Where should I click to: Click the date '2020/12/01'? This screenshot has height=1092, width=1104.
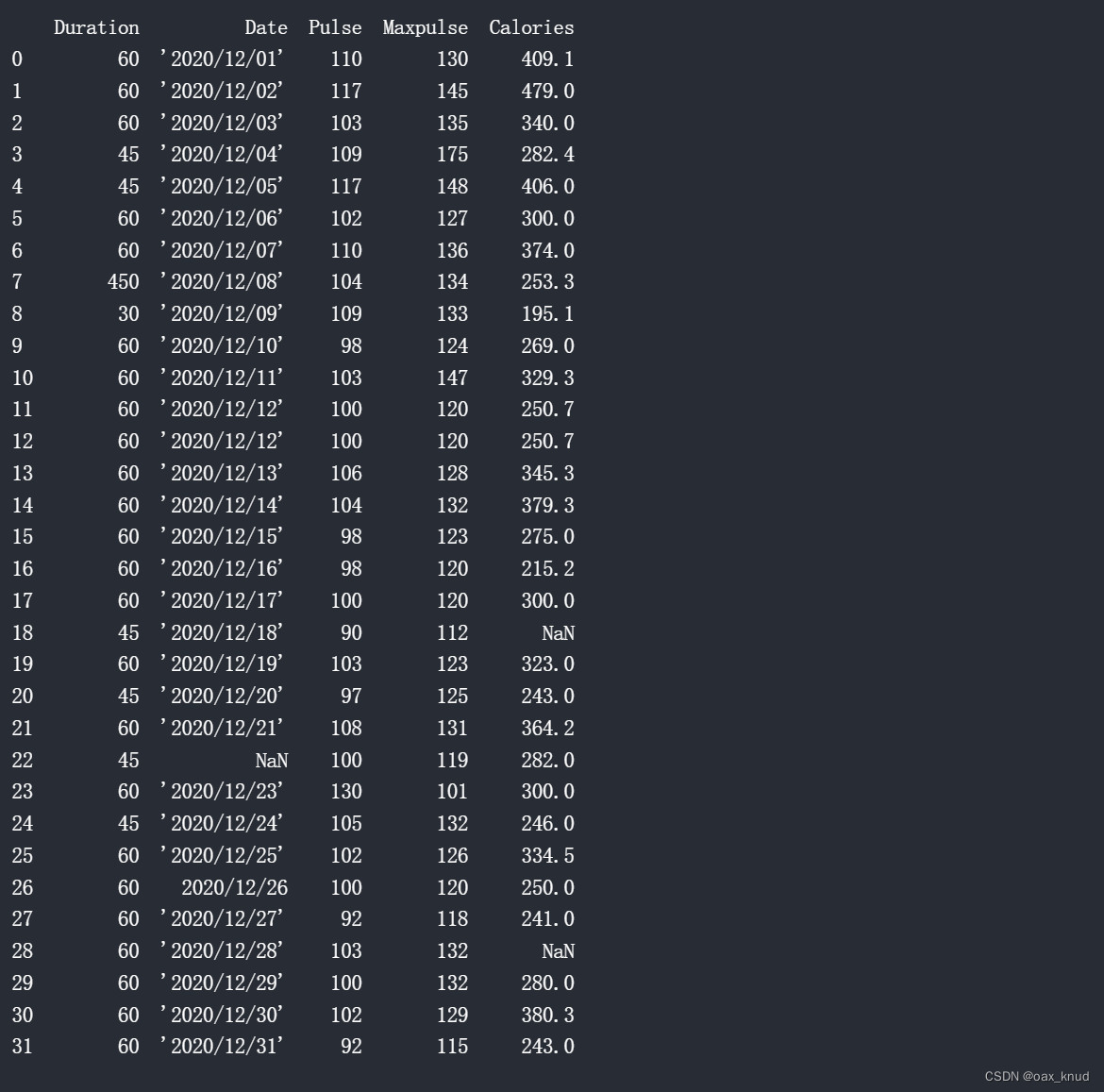(222, 59)
